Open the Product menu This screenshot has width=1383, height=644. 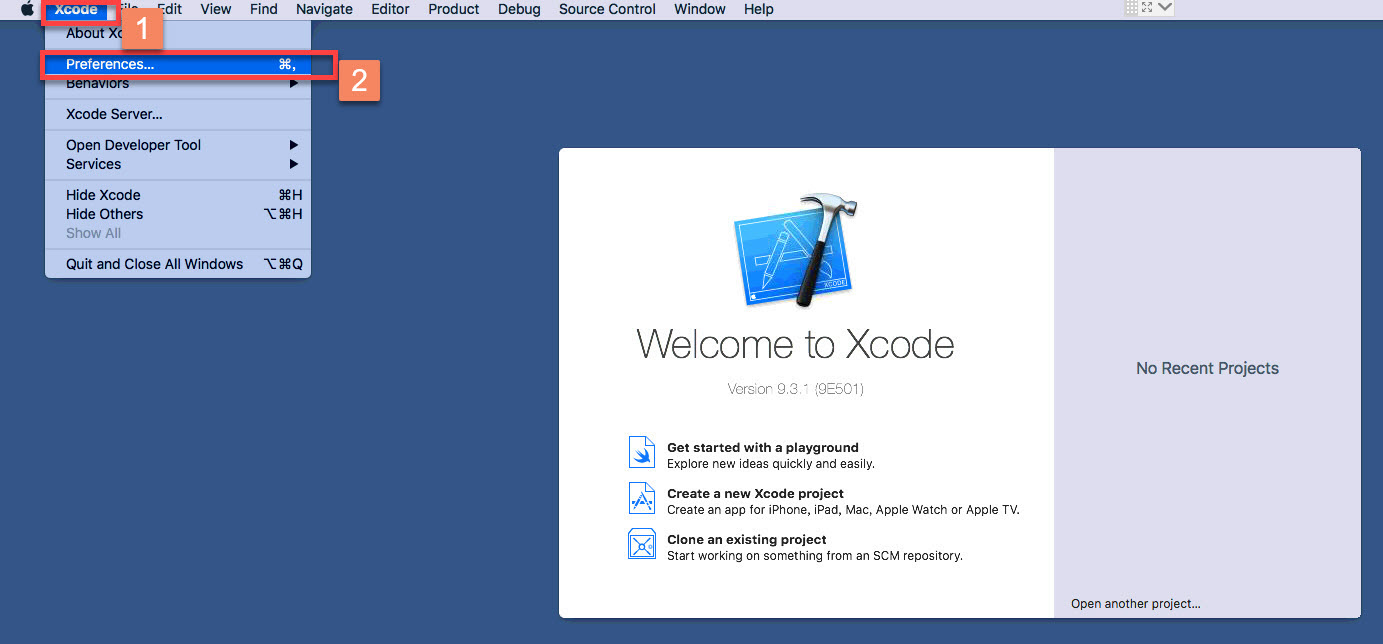click(x=454, y=9)
